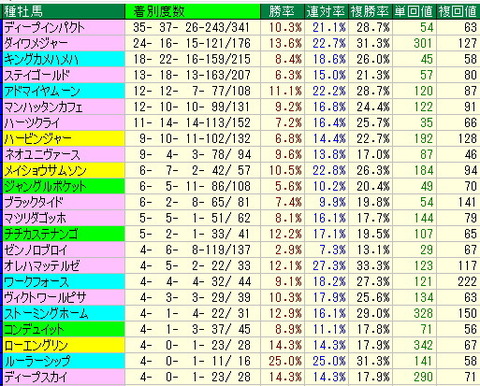
Task: Select 28.7% 複勝率 in ディープインパクト row
Action: point(373,27)
